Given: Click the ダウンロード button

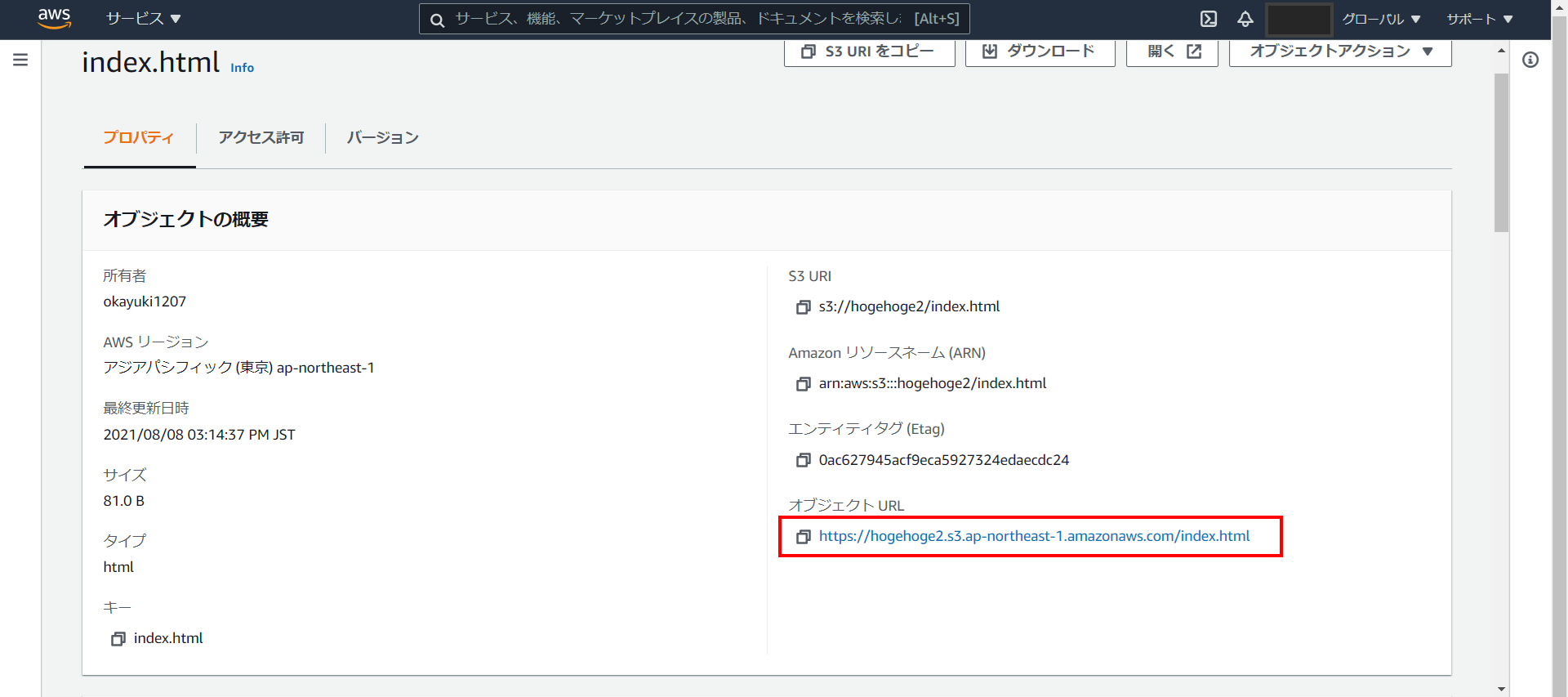Looking at the screenshot, I should pos(1040,51).
